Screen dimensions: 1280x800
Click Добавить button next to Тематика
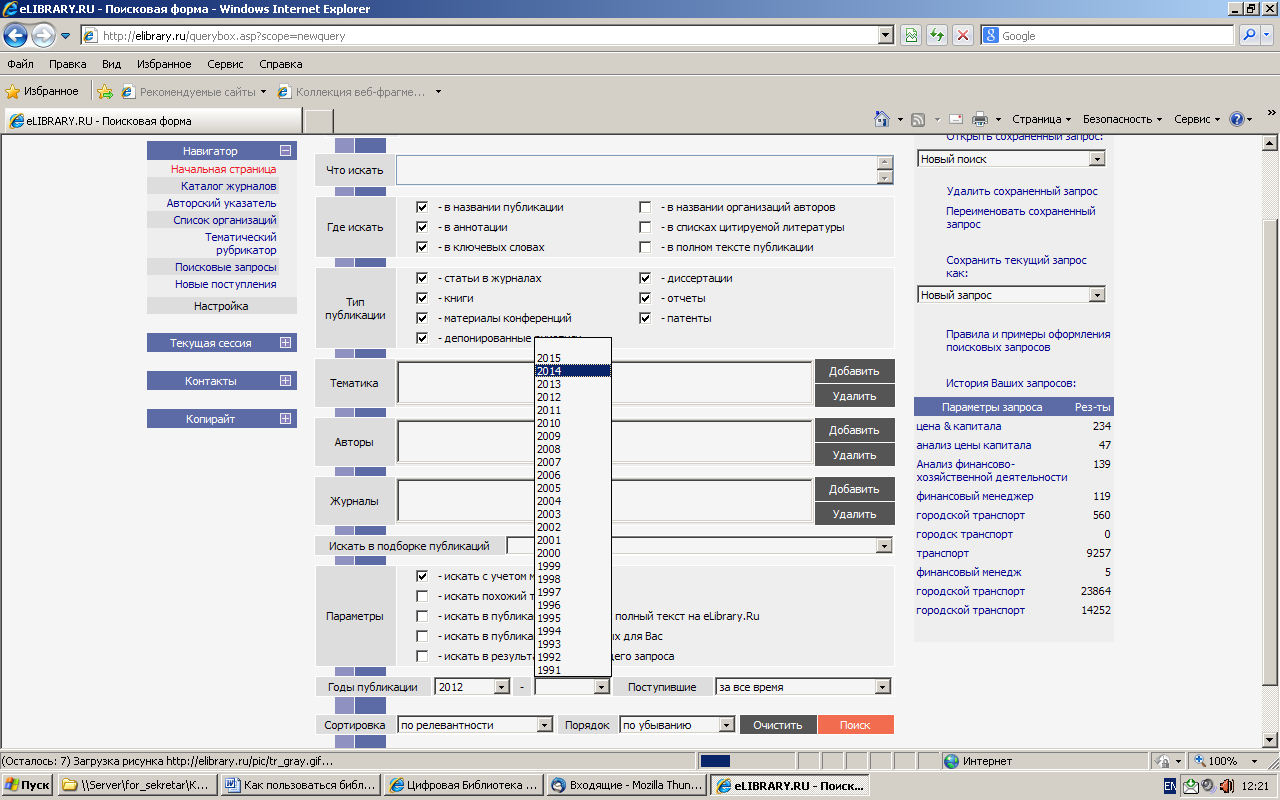[854, 371]
